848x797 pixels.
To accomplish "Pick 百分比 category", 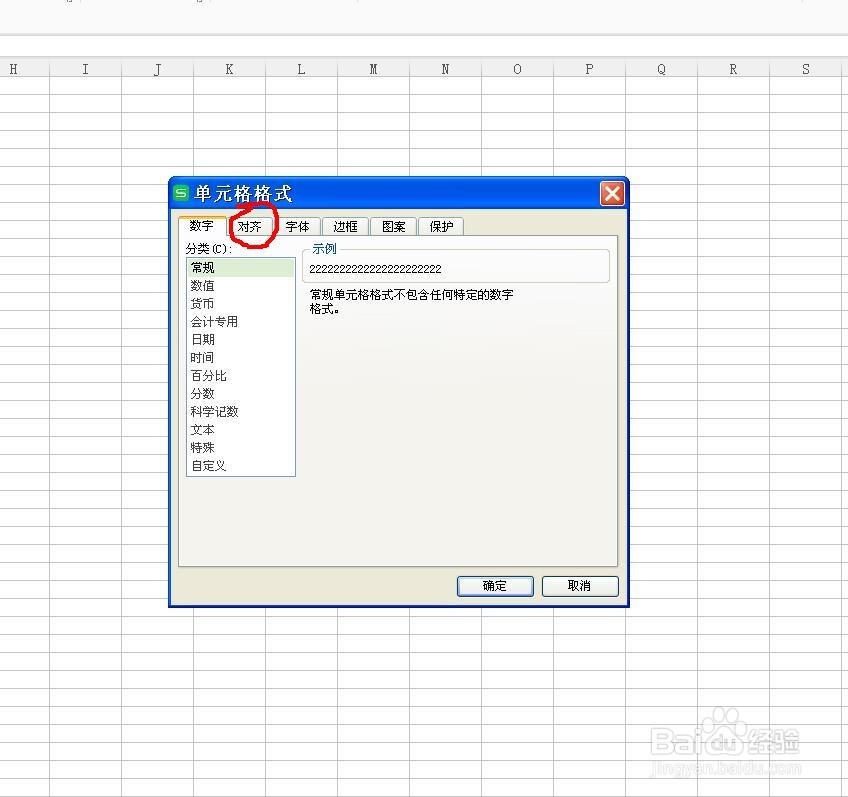I will pyautogui.click(x=241, y=376).
